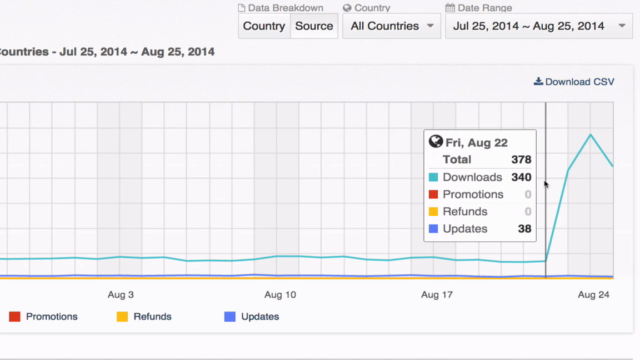Click Updates 38 value in tooltip
Image resolution: width=640 pixels, height=360 pixels.
[524, 229]
